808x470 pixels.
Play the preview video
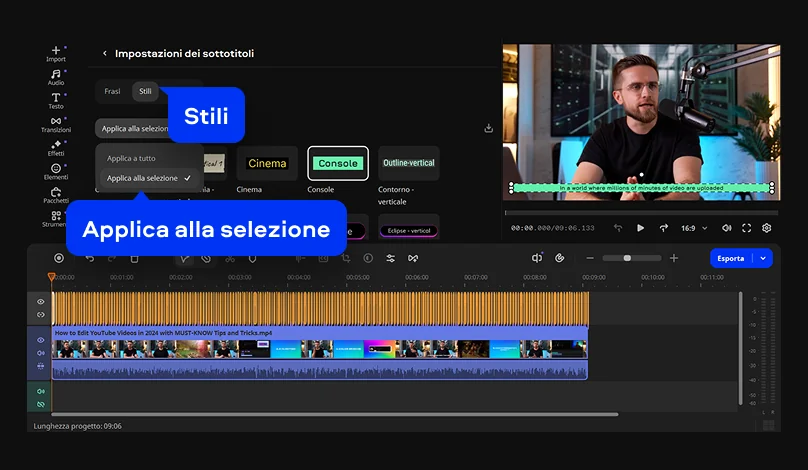(x=640, y=228)
